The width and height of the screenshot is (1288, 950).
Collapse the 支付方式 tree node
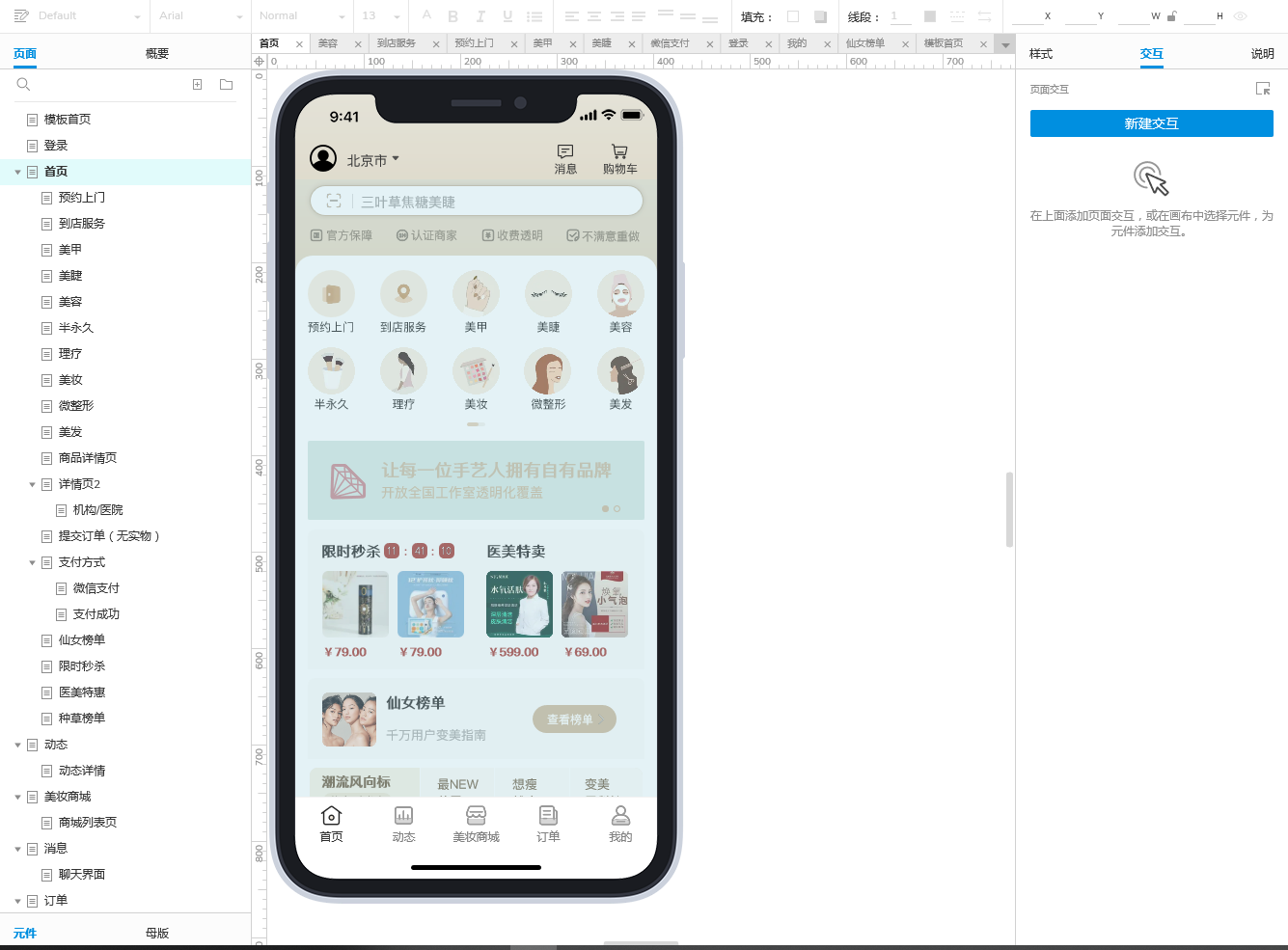click(32, 562)
